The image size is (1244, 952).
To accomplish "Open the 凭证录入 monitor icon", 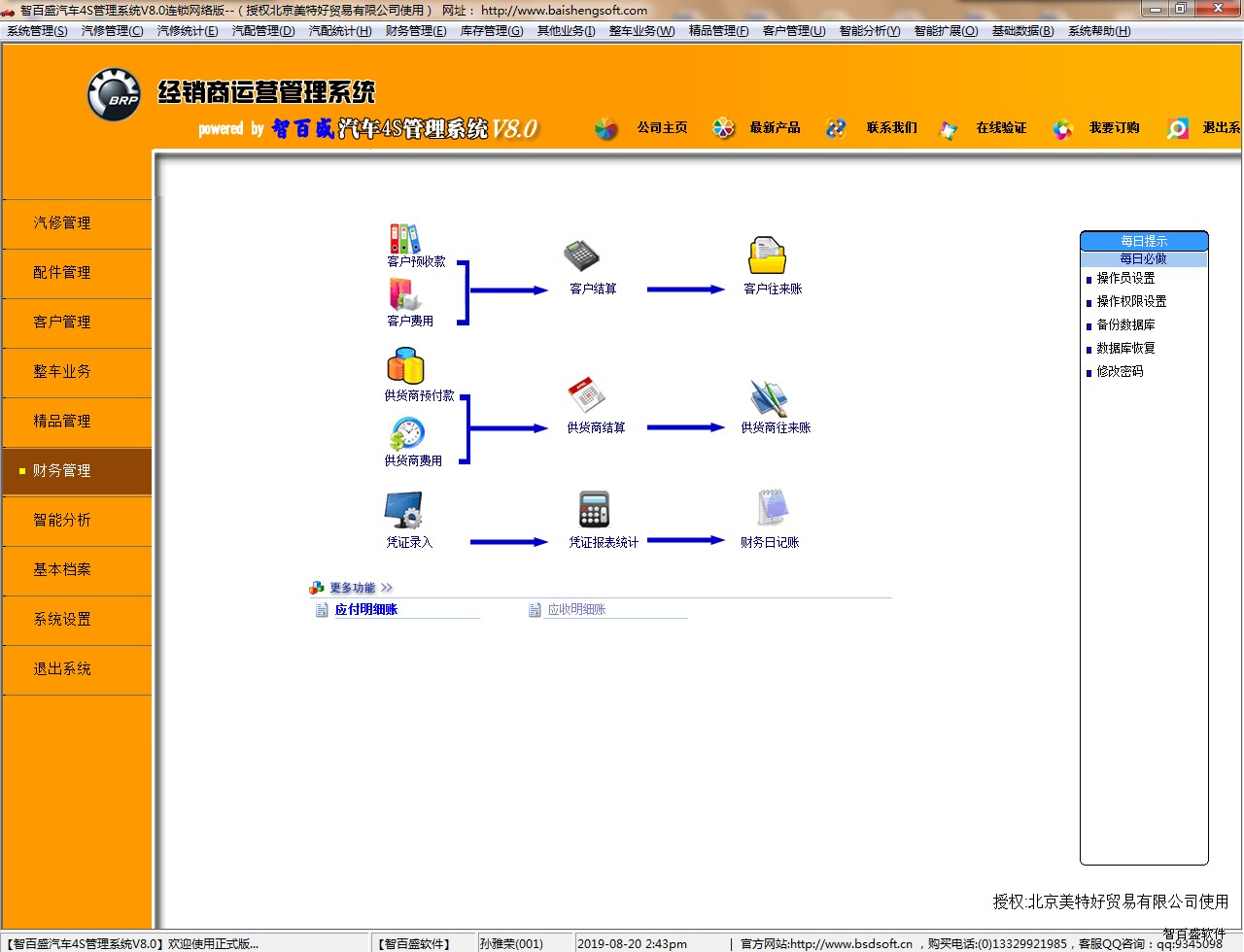I will click(403, 510).
